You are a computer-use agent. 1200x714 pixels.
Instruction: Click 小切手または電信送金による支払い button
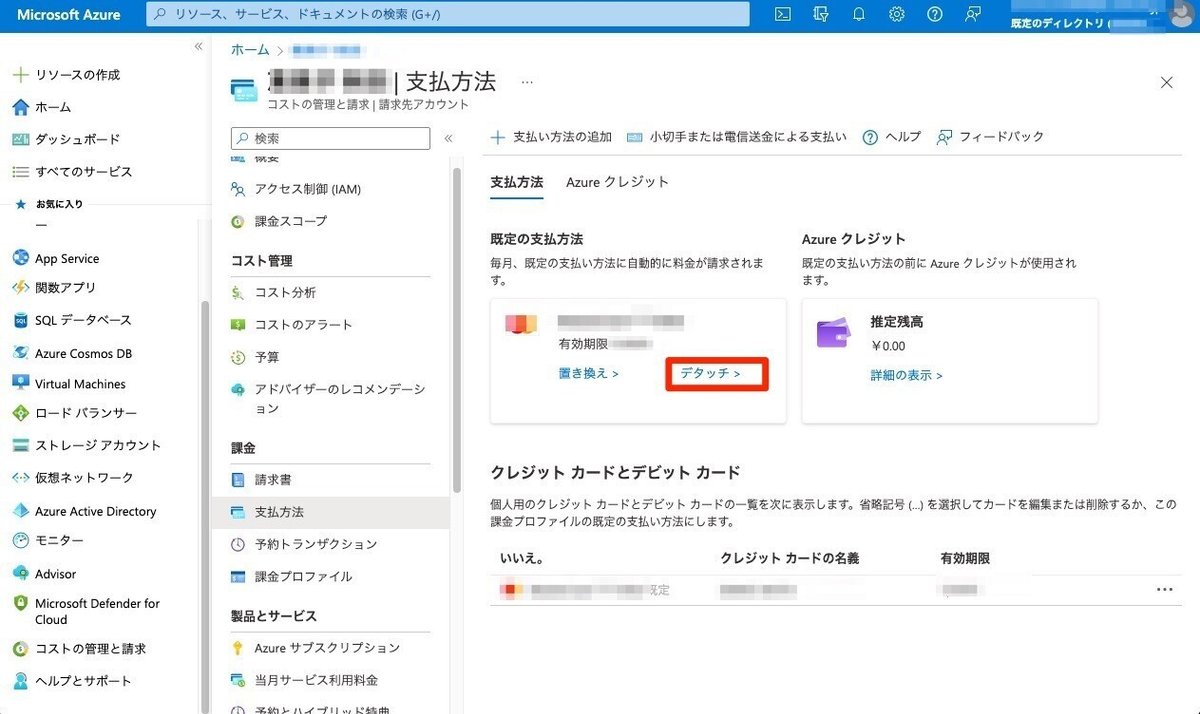click(x=736, y=137)
